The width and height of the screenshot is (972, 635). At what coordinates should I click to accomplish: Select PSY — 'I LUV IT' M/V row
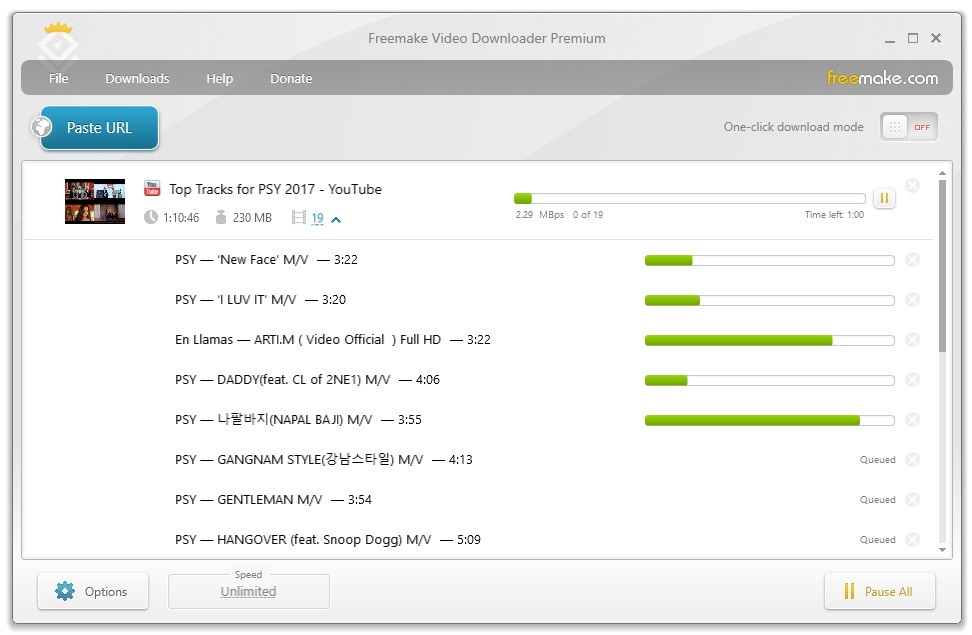tap(477, 300)
